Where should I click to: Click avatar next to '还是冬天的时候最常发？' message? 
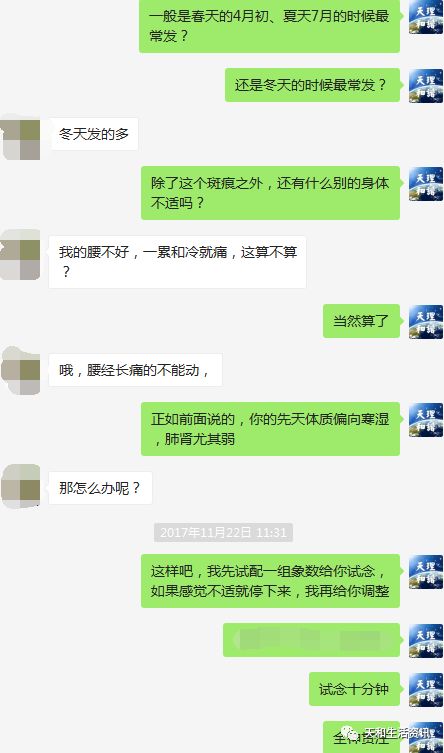(426, 86)
